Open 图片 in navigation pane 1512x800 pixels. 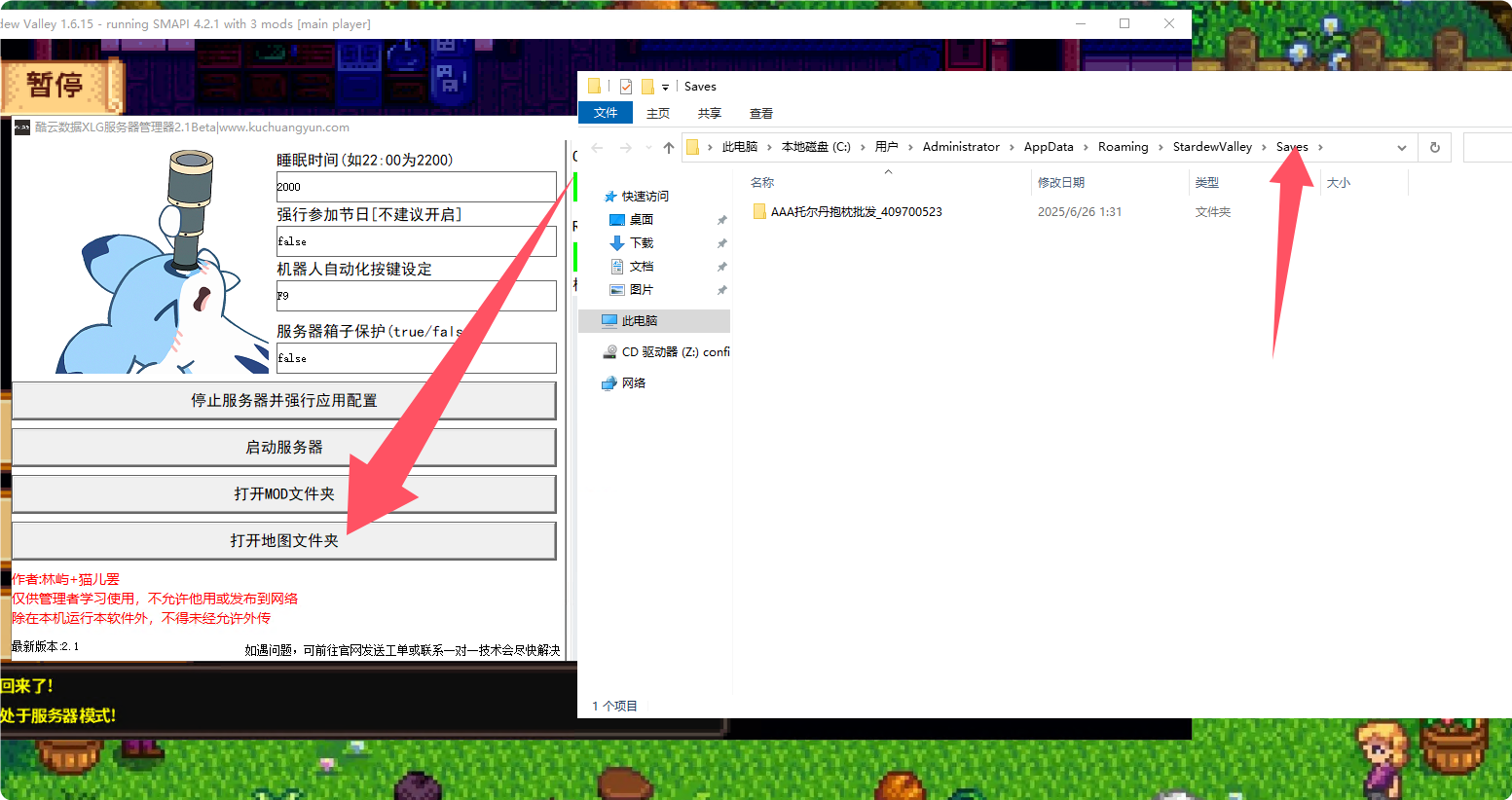click(641, 290)
